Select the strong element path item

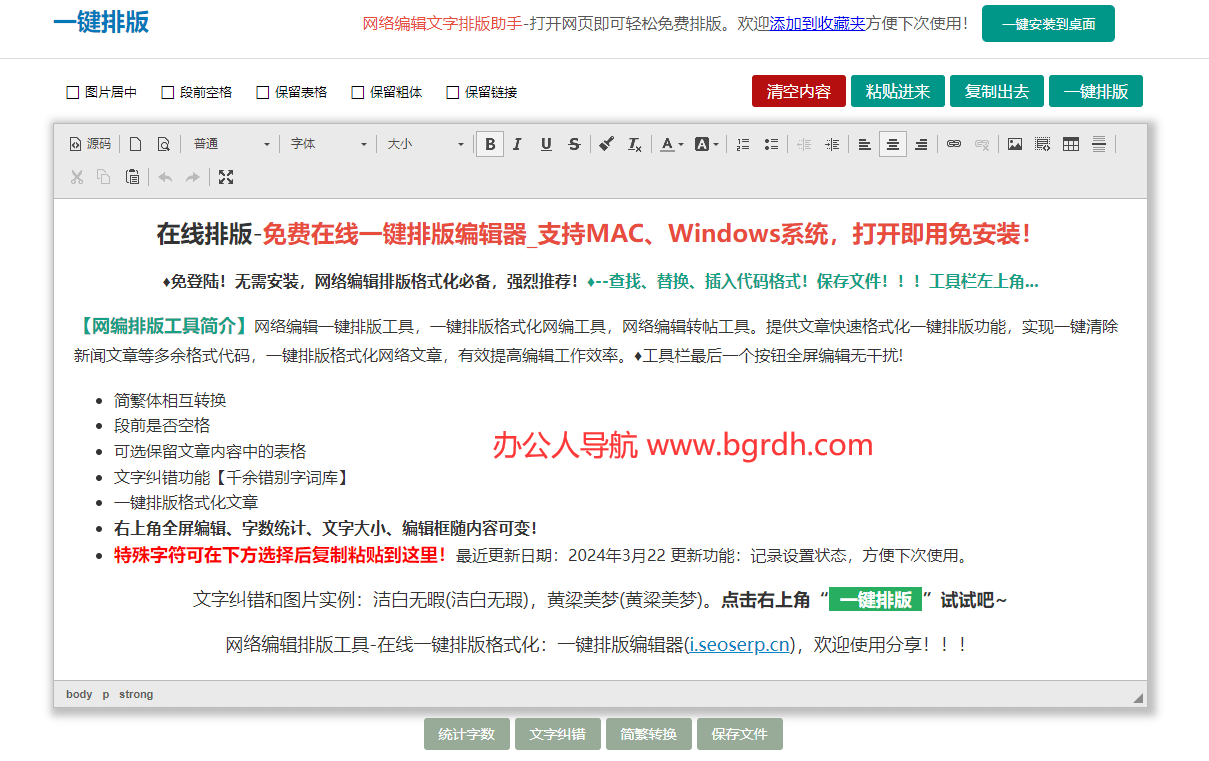[x=136, y=694]
